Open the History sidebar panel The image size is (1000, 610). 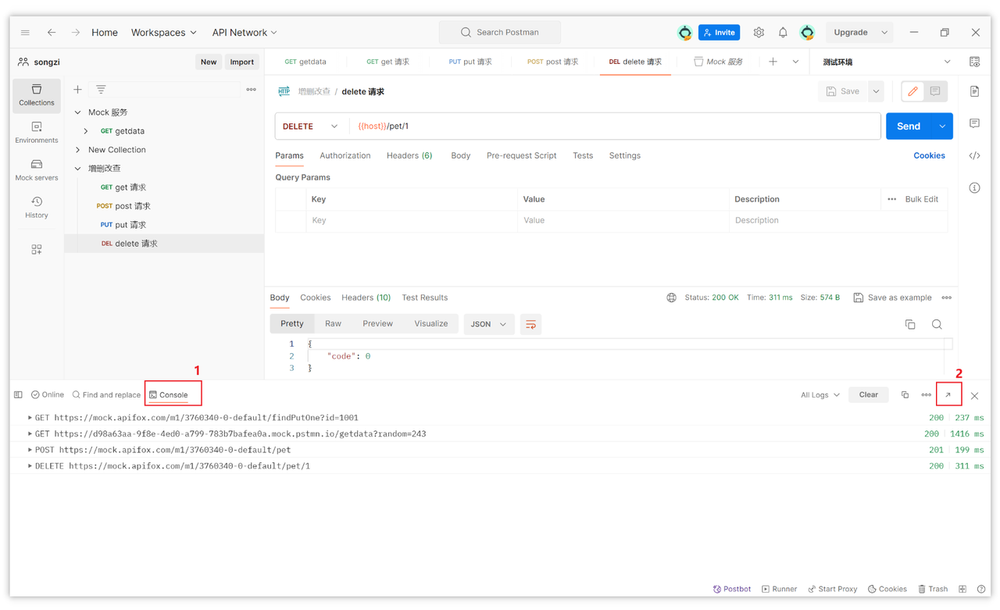(36, 207)
